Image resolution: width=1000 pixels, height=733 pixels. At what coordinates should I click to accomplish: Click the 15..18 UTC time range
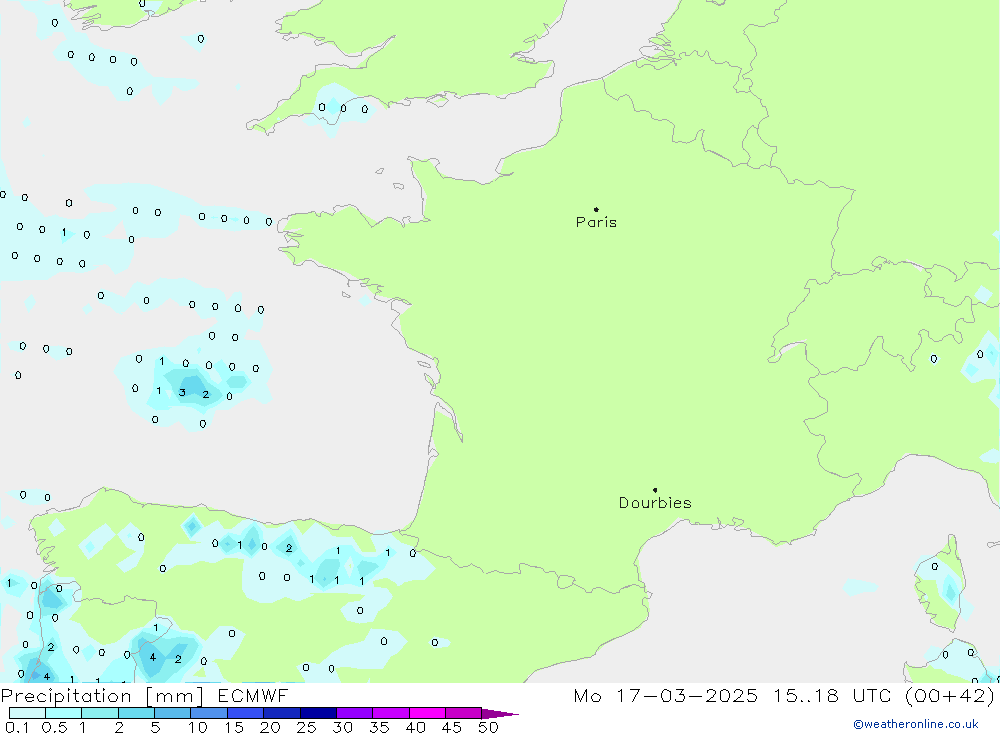[x=832, y=696]
